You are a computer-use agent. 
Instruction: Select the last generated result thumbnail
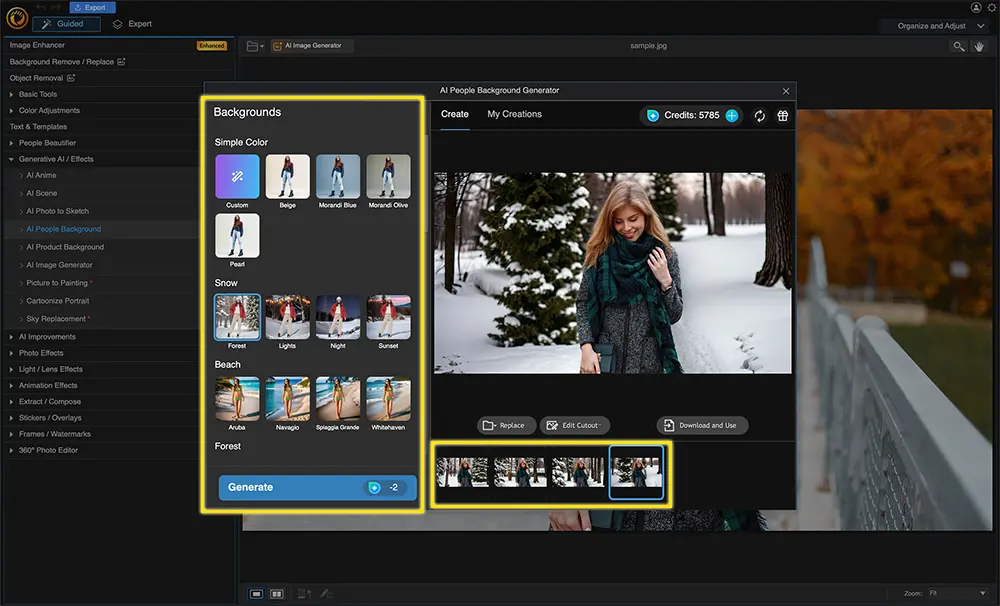coord(636,472)
